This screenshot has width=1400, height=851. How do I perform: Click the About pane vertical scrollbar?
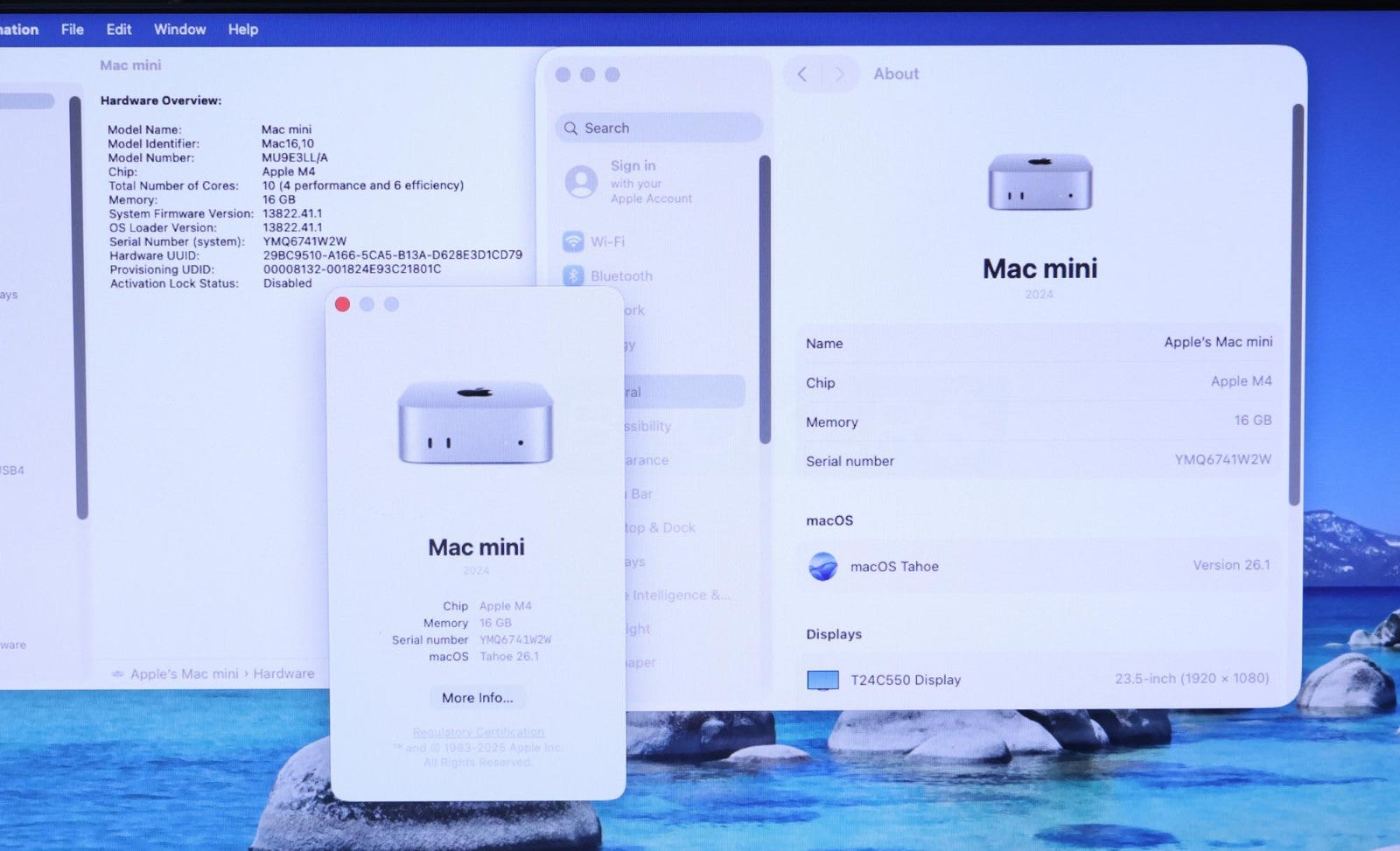pyautogui.click(x=1298, y=304)
